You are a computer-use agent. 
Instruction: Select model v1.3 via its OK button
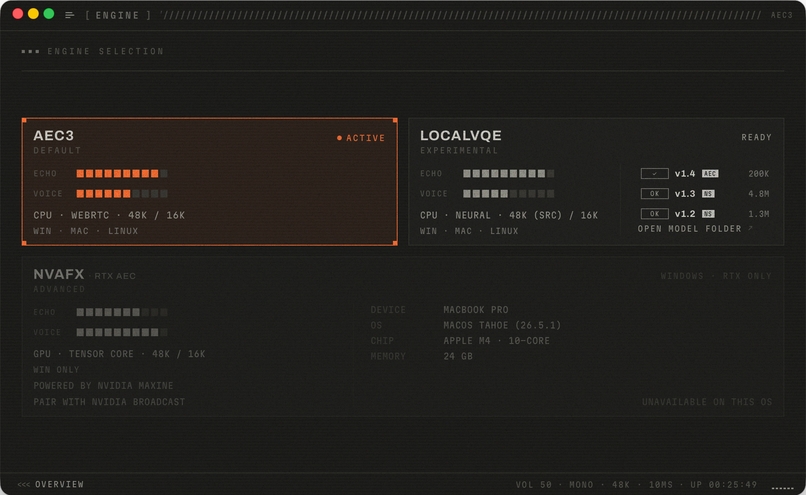pyautogui.click(x=654, y=194)
